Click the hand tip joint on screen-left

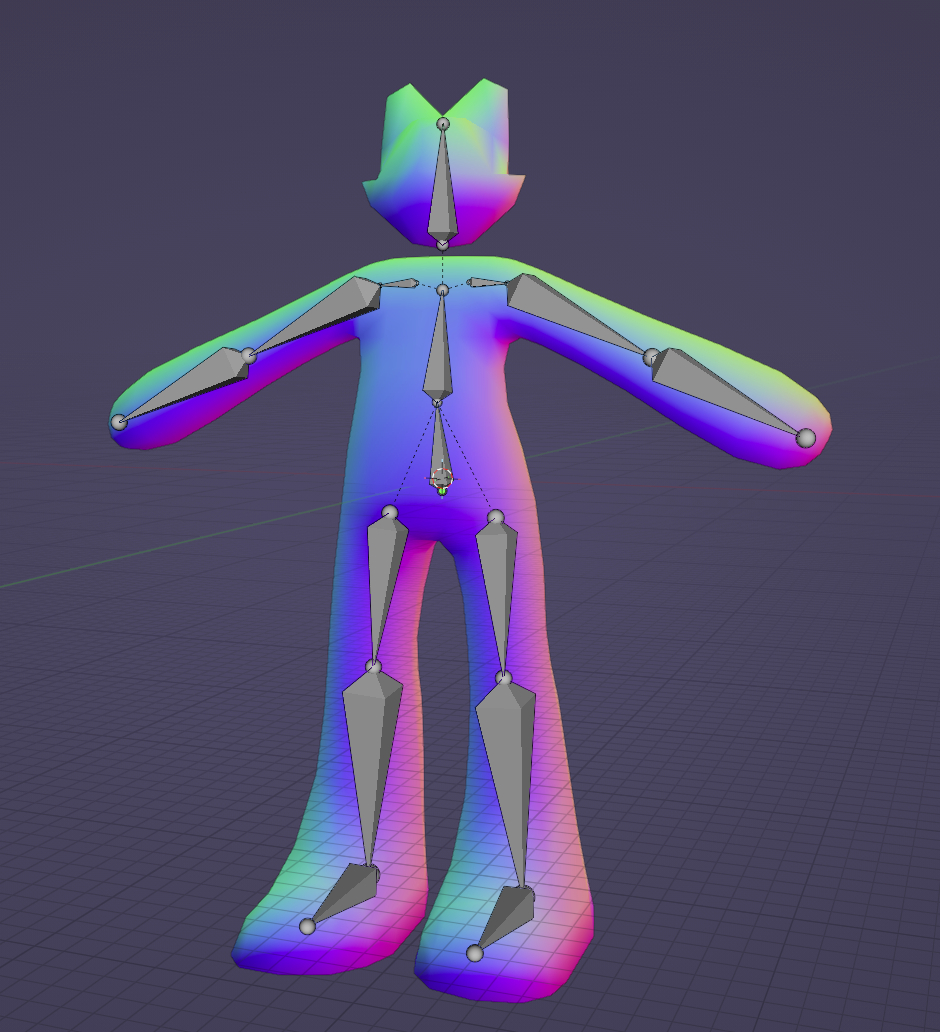pos(119,422)
